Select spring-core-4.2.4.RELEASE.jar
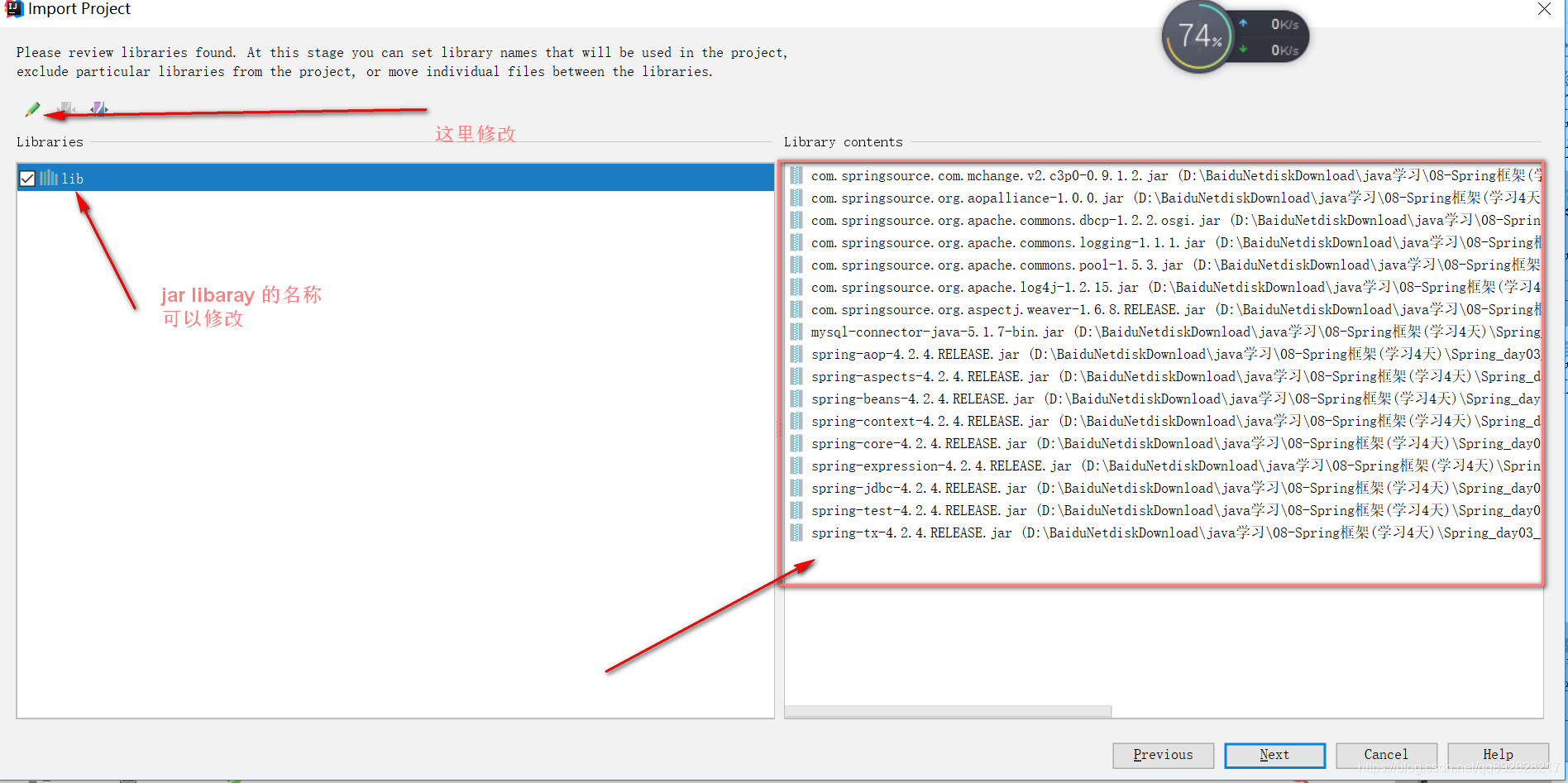The width and height of the screenshot is (1568, 783). coord(1164,443)
